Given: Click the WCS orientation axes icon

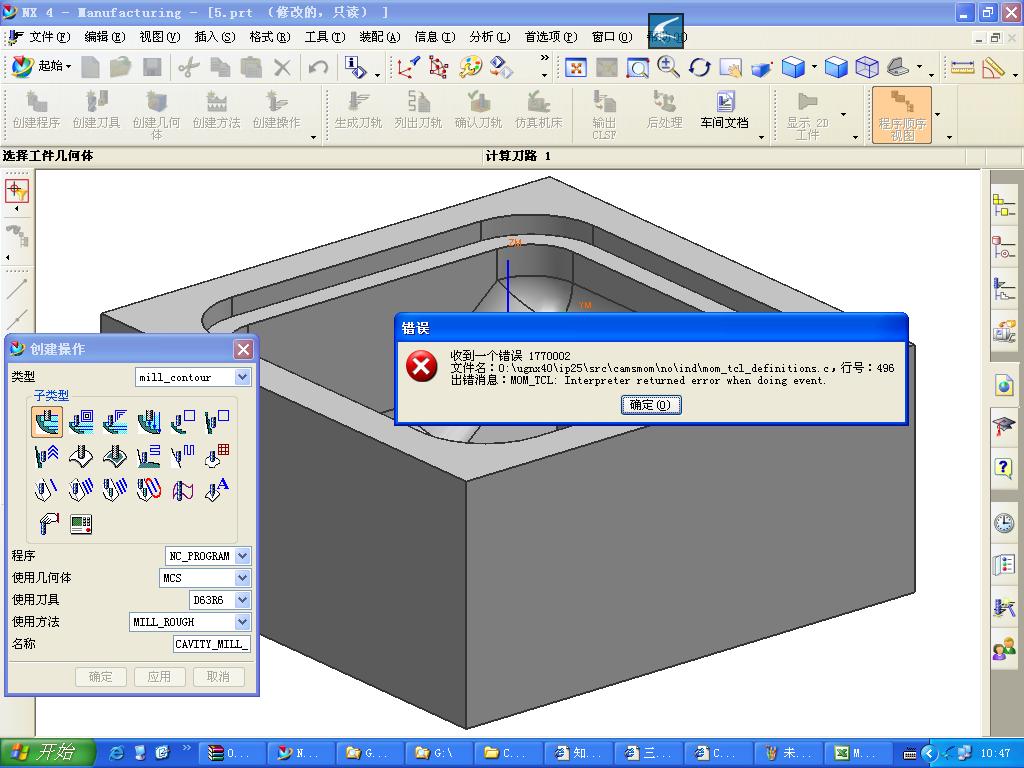Looking at the screenshot, I should click(x=408, y=67).
